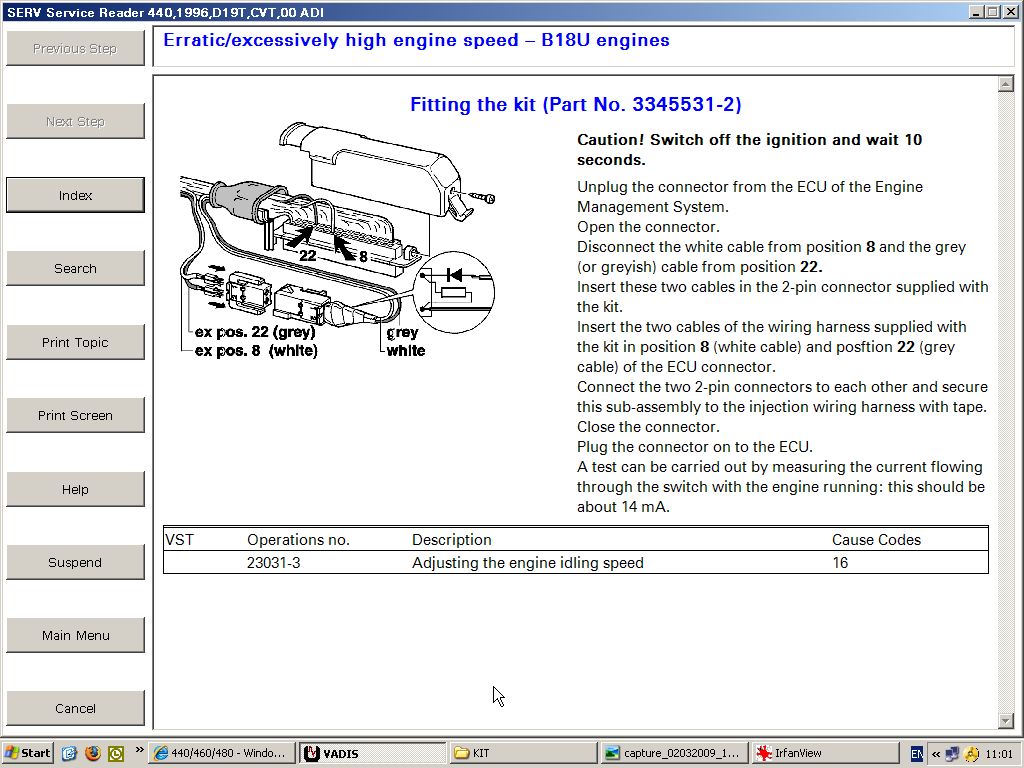Maximize the SERV Service Reader window
The height and width of the screenshot is (768, 1024).
point(992,12)
